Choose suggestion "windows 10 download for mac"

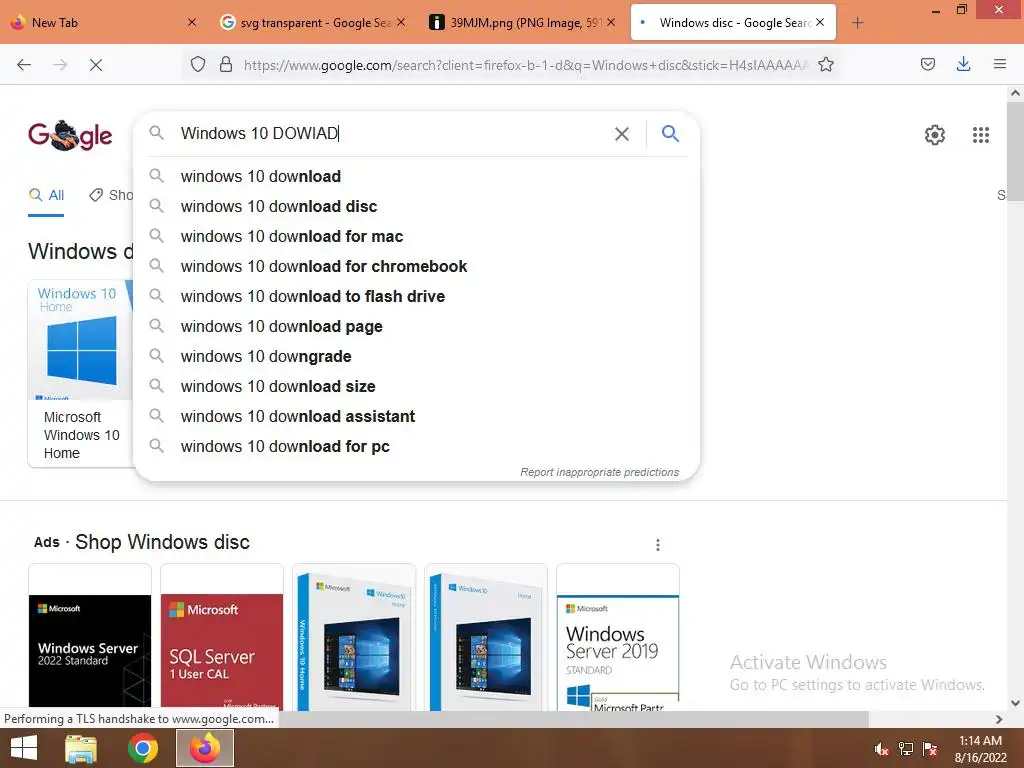point(416,236)
